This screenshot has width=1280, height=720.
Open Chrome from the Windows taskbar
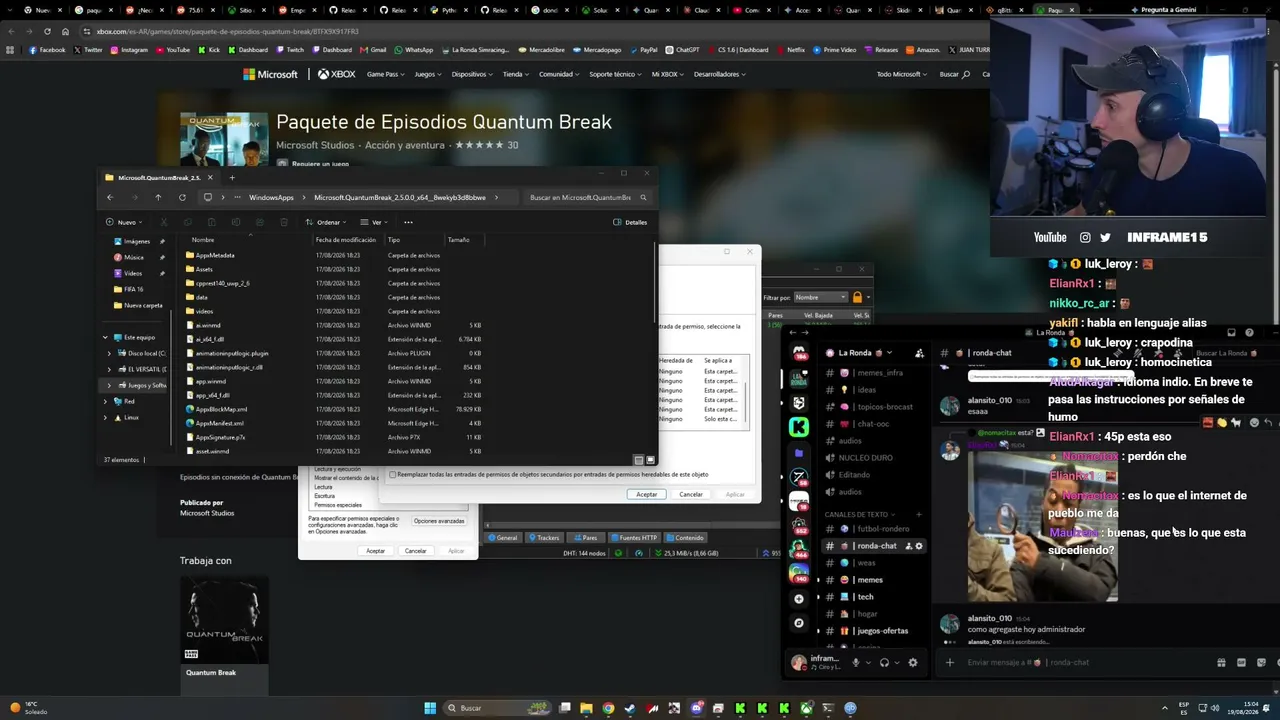click(x=608, y=708)
